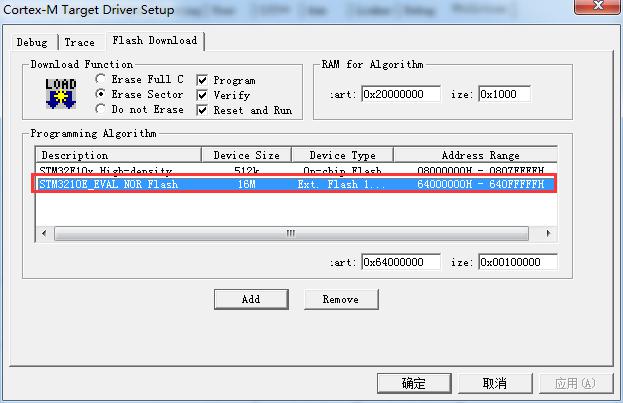Select the Erase Full Chip radio button
The height and width of the screenshot is (403, 623).
[101, 79]
